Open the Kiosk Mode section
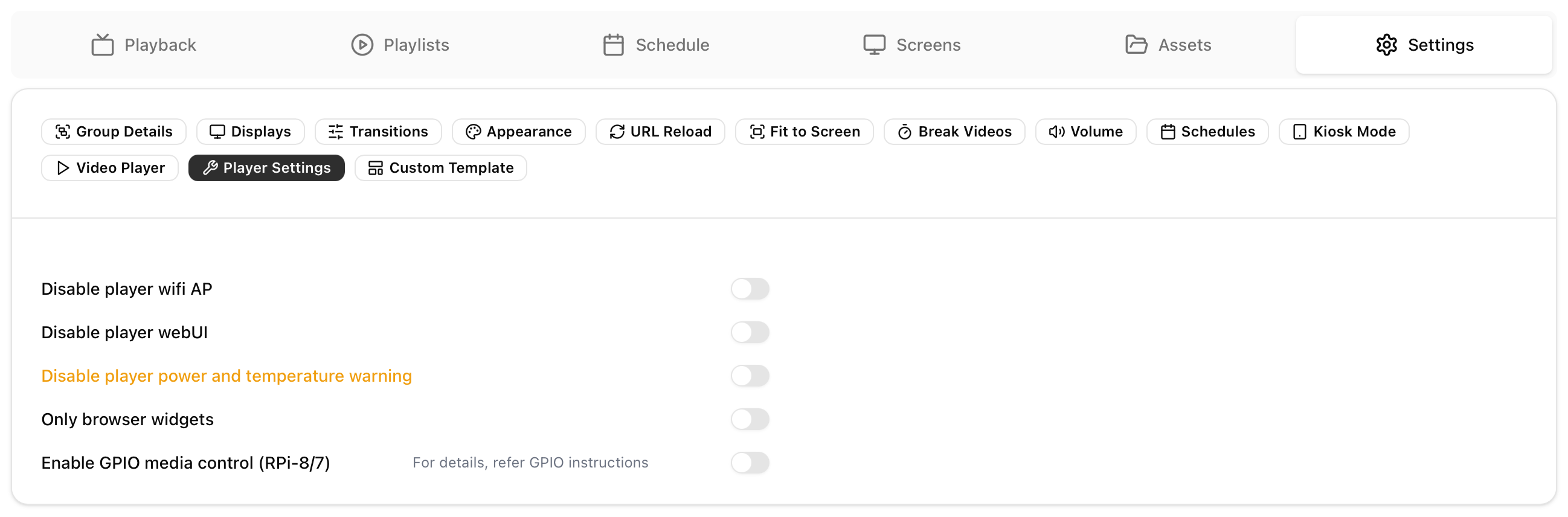1568x517 pixels. coord(1343,132)
